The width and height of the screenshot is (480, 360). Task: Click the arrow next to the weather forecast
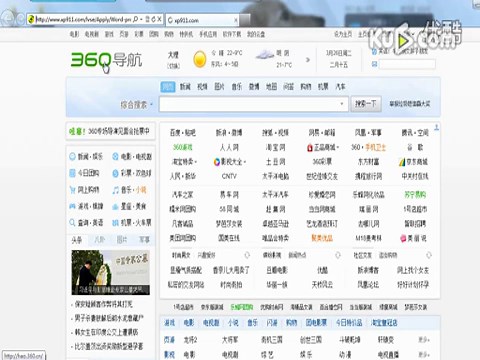click(x=308, y=60)
